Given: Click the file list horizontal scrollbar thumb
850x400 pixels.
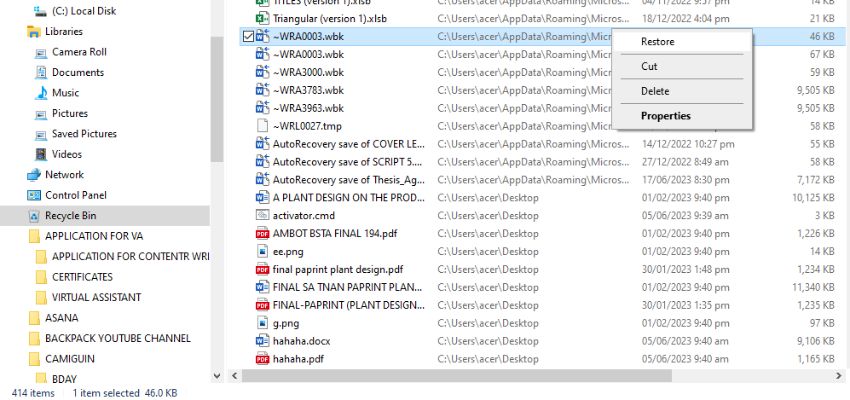Looking at the screenshot, I should tap(456, 376).
